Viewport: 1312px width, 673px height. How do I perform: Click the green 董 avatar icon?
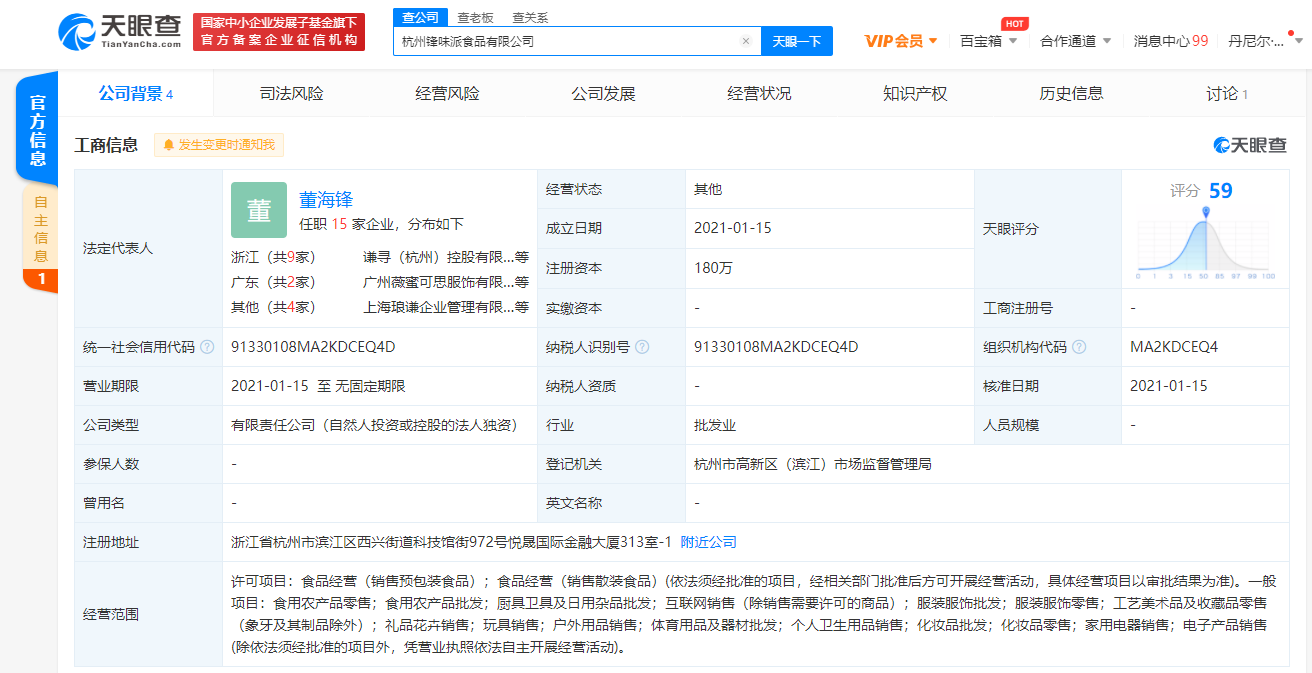[x=259, y=210]
